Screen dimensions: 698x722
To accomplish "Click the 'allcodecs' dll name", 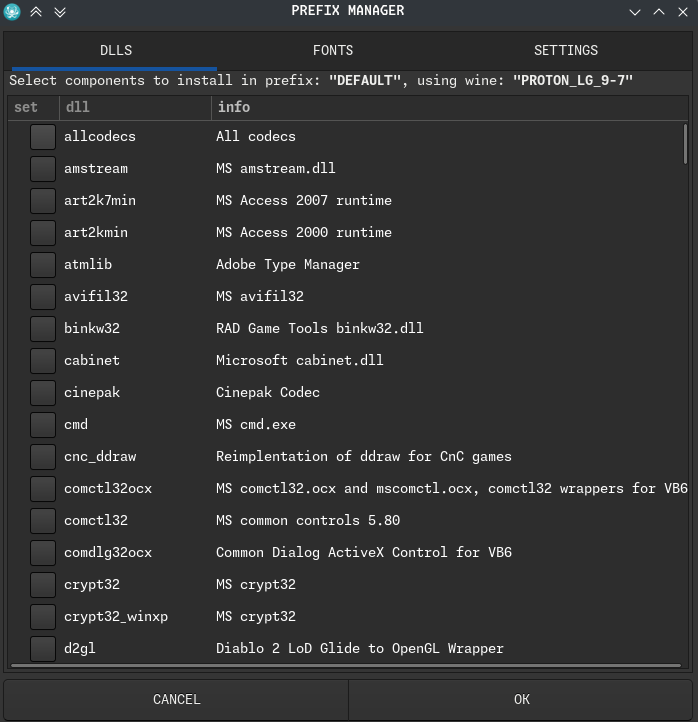I will [x=100, y=137].
